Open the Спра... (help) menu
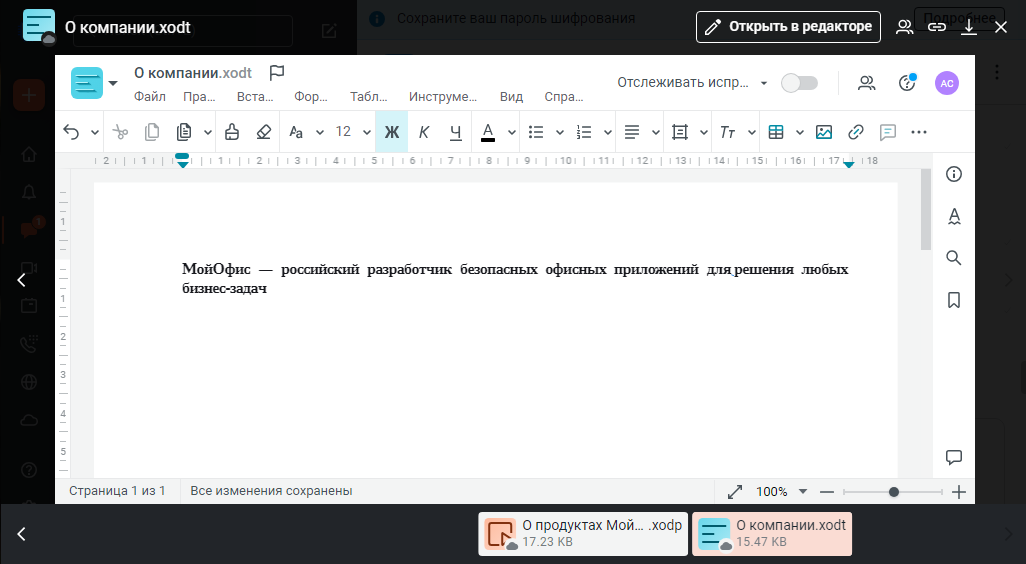The width and height of the screenshot is (1026, 564). click(564, 97)
